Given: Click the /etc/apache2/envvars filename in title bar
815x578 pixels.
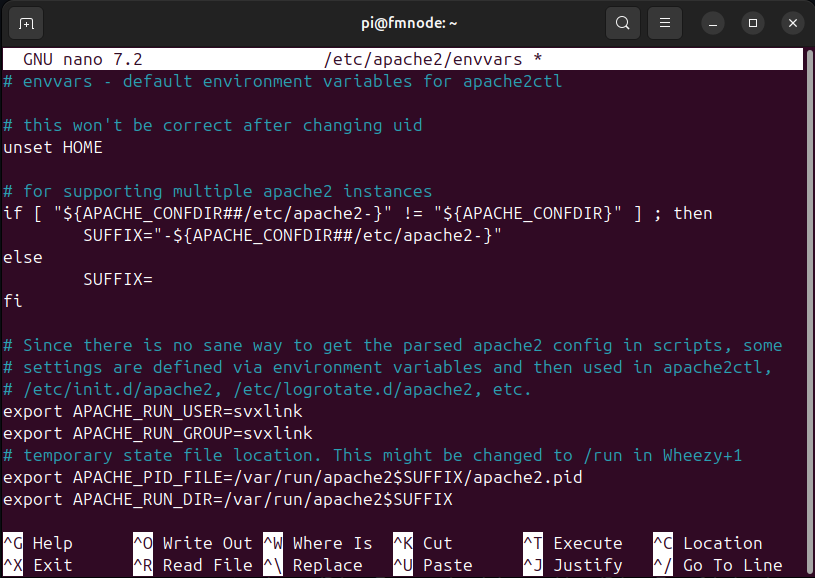Looking at the screenshot, I should [x=427, y=59].
